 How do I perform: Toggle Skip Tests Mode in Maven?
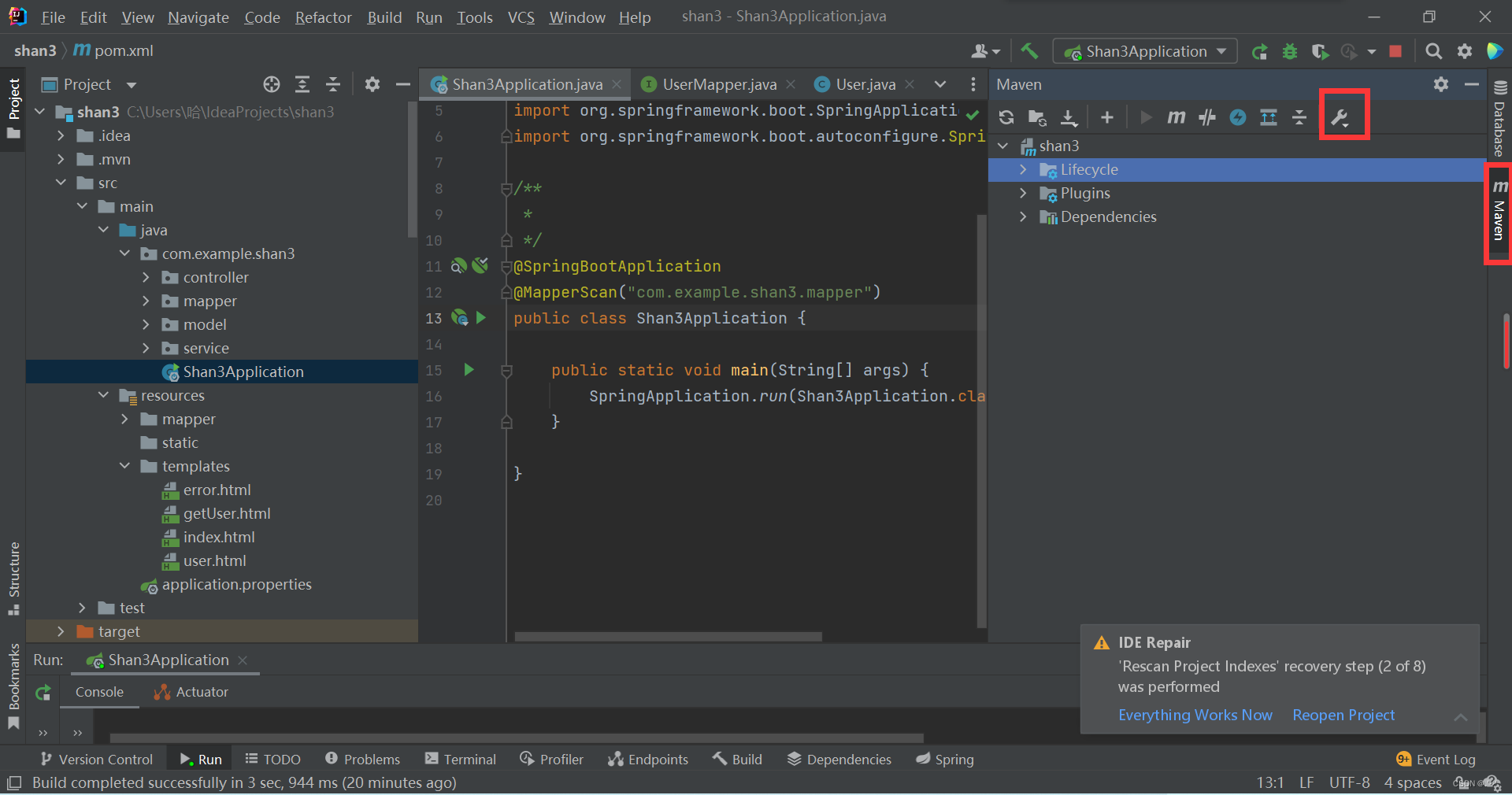pyautogui.click(x=1238, y=117)
